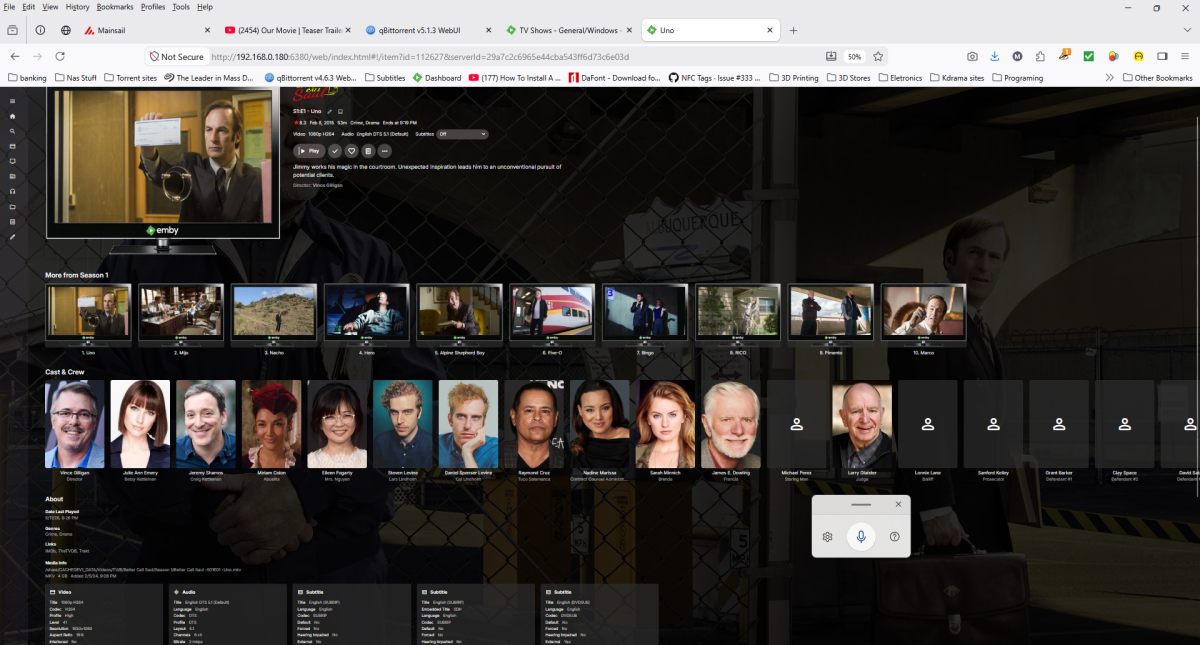Click the Vince Gilligan director link
This screenshot has width=1200, height=645.
click(x=326, y=185)
